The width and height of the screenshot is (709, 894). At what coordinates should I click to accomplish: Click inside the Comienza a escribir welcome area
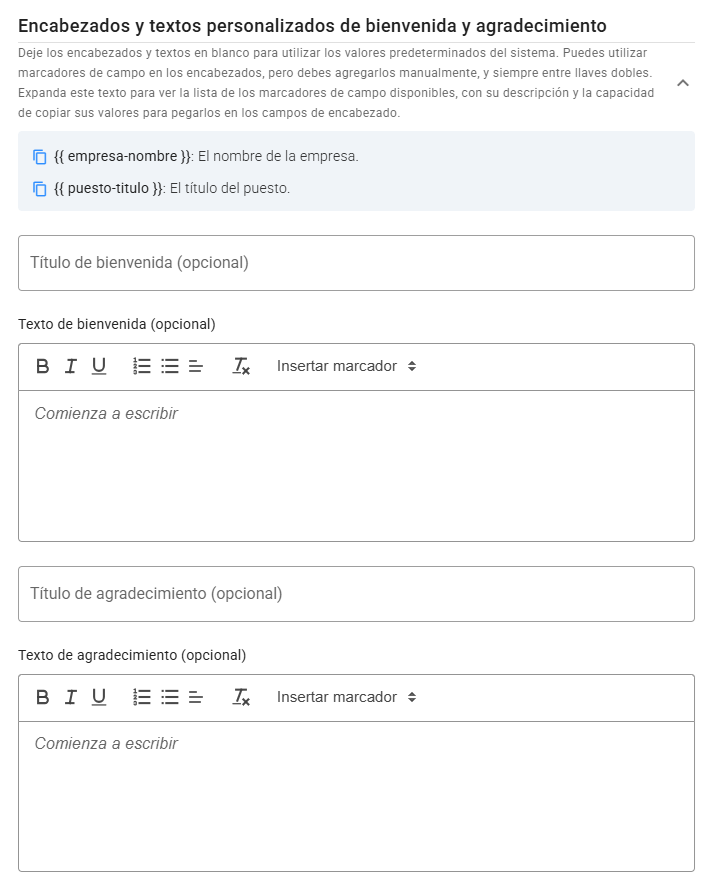pos(354,460)
